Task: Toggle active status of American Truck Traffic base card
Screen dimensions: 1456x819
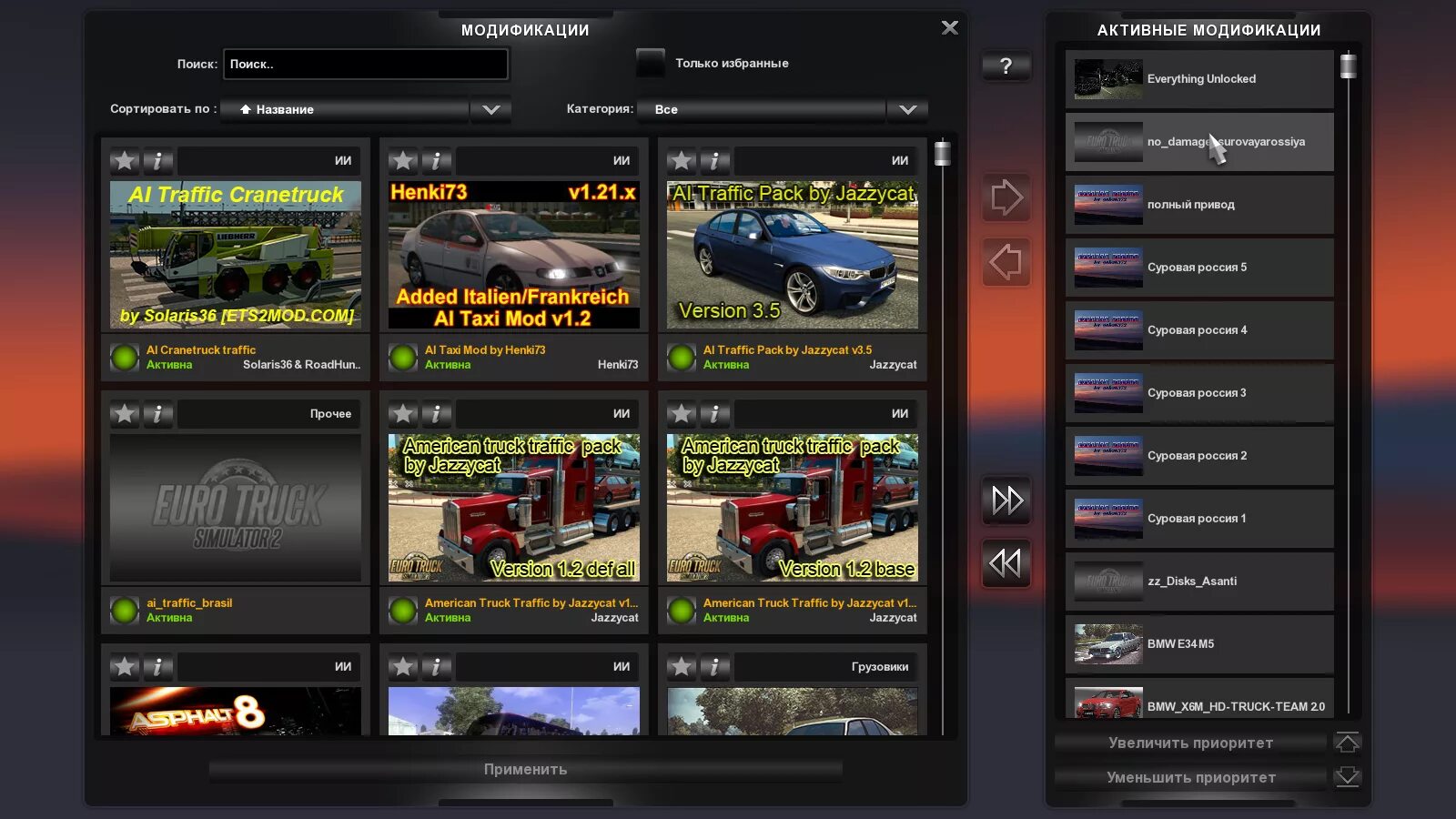Action: click(x=681, y=611)
